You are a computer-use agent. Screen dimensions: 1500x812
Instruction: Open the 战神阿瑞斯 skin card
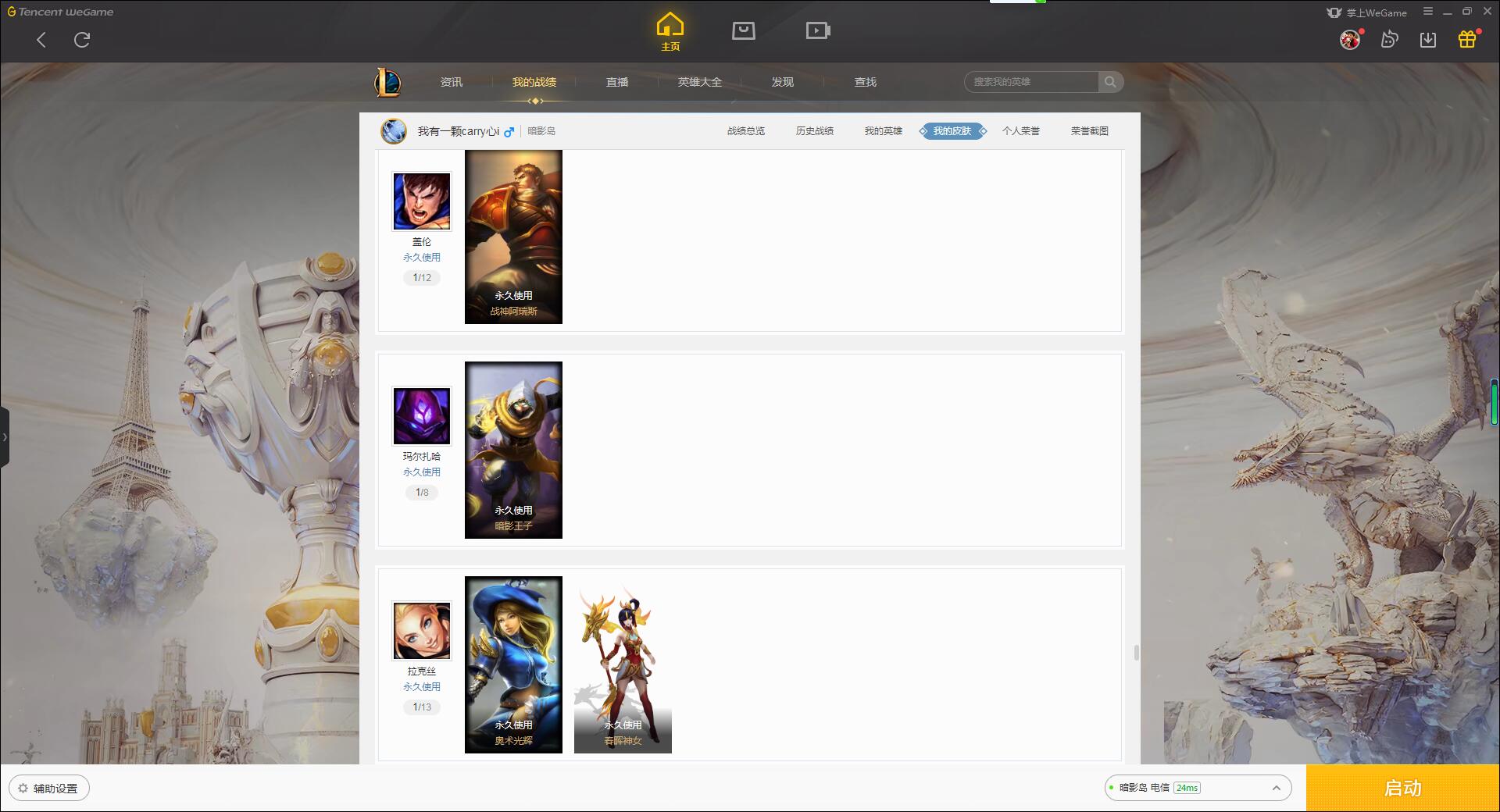click(x=513, y=237)
